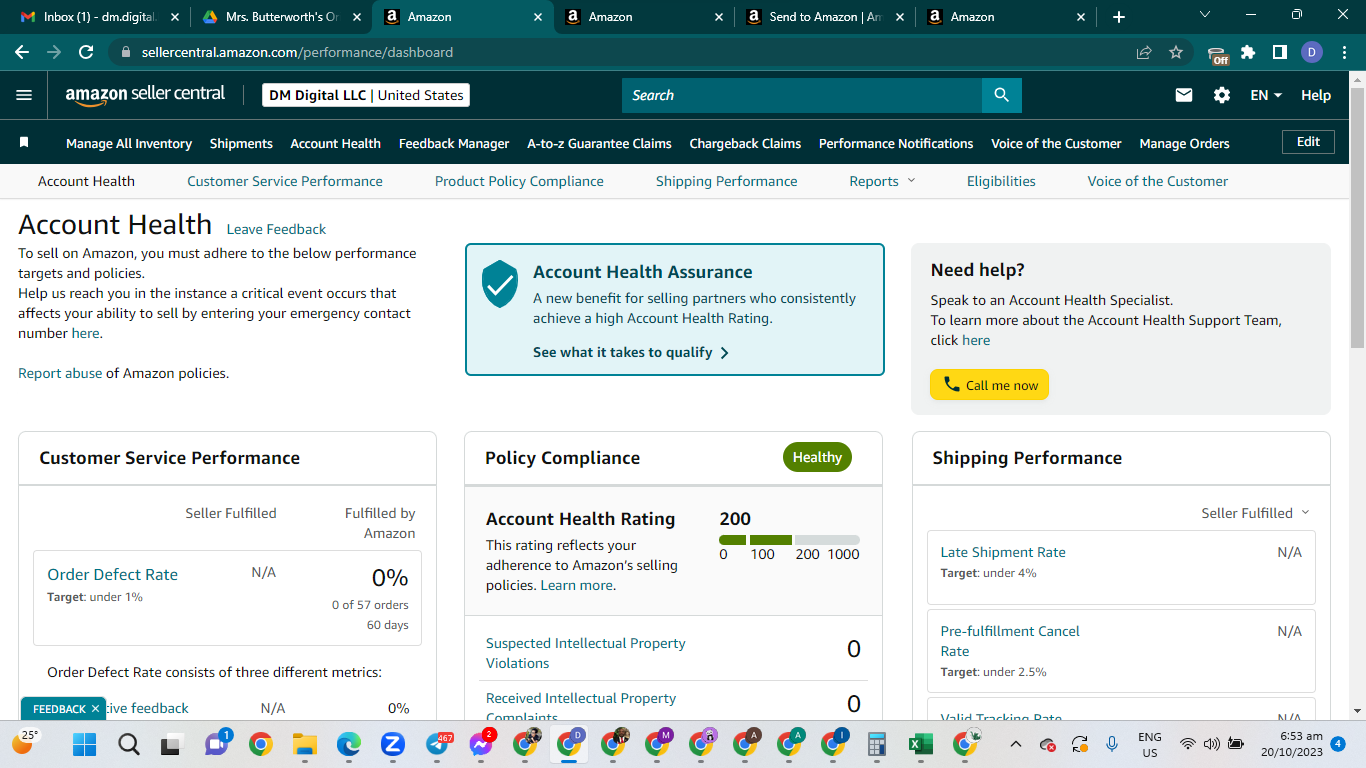Click the Learn more link under Account Health Rating
This screenshot has height=768, width=1366.
[576, 585]
